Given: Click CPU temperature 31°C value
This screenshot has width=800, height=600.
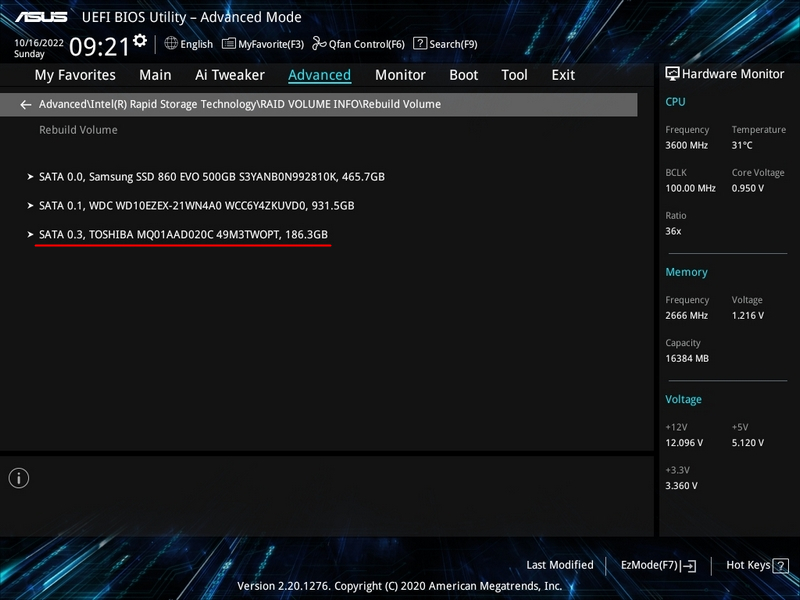Looking at the screenshot, I should [742, 145].
